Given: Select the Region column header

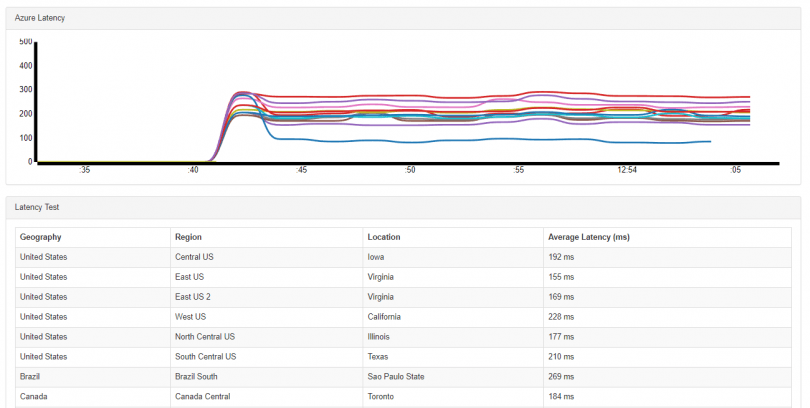Looking at the screenshot, I should coord(188,237).
